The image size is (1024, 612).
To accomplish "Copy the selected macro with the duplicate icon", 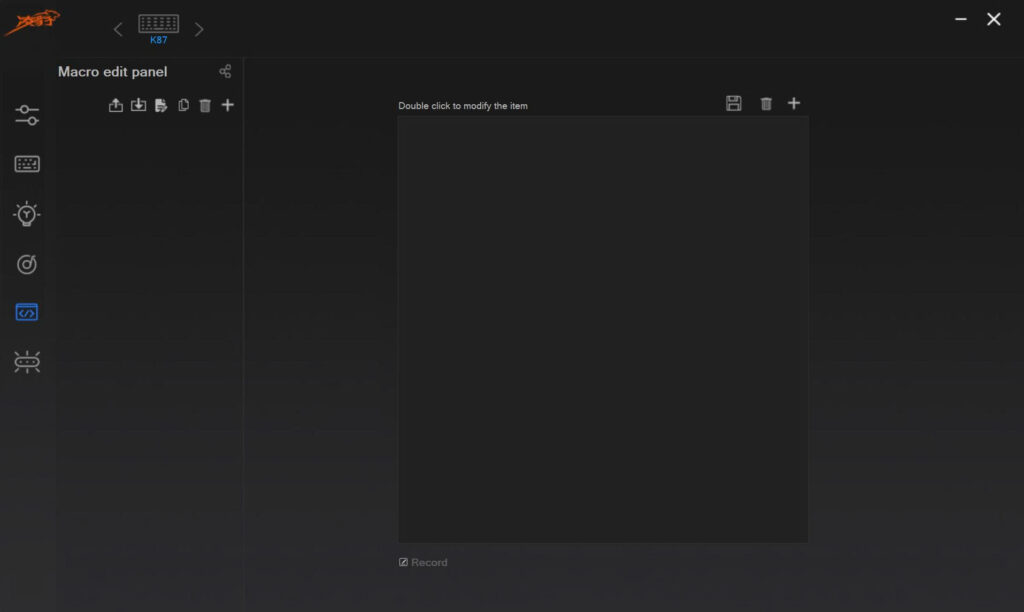I will pyautogui.click(x=184, y=105).
